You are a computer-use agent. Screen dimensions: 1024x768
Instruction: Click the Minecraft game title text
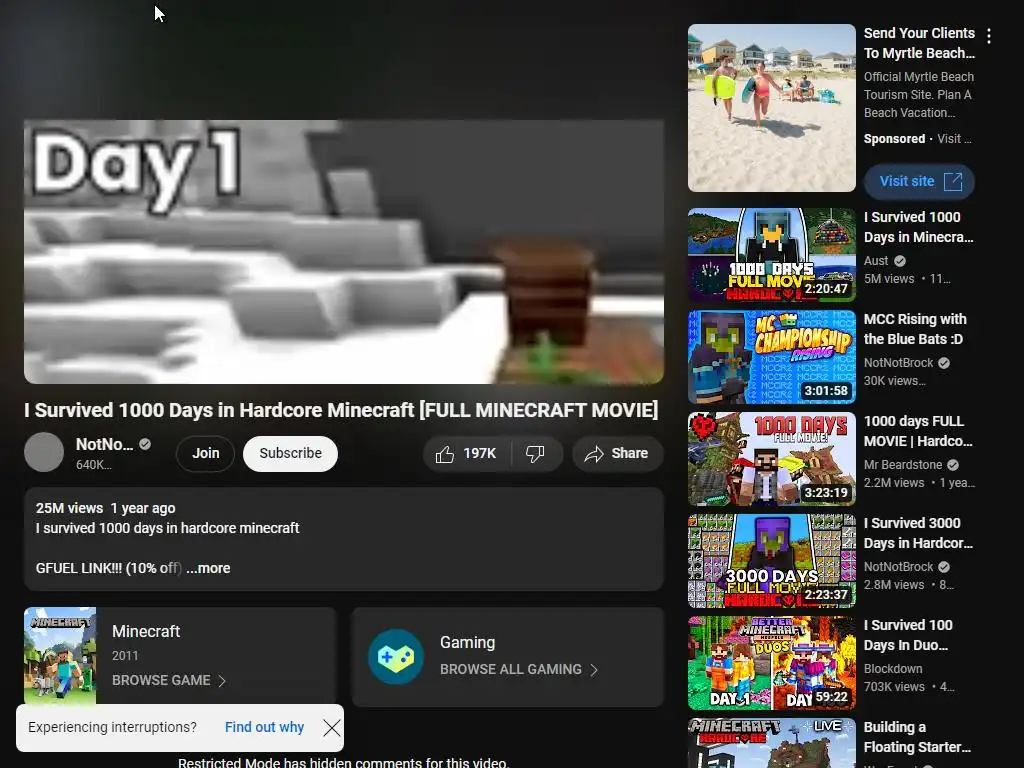(146, 632)
